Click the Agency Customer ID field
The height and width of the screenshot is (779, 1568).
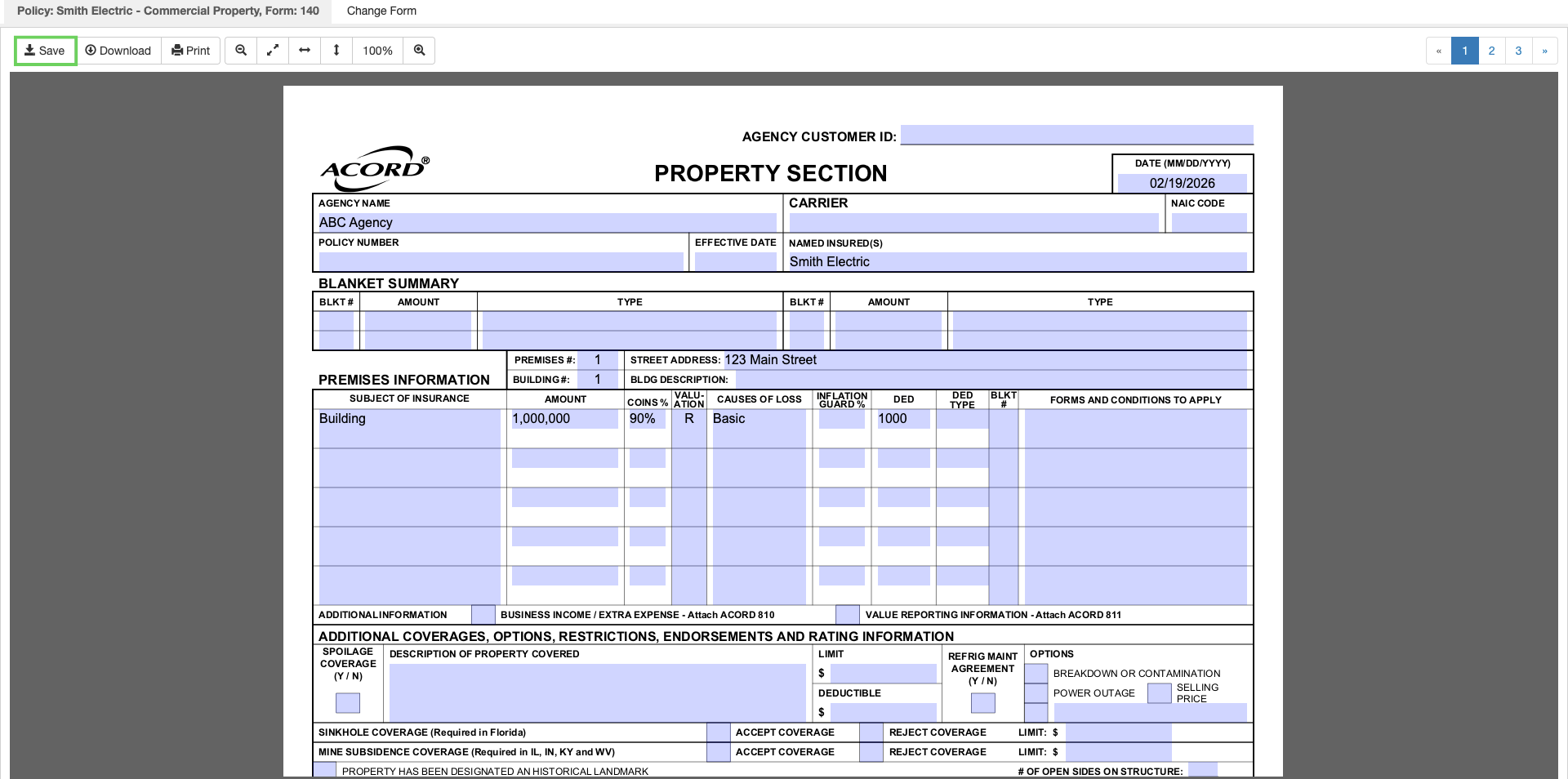(x=1076, y=135)
